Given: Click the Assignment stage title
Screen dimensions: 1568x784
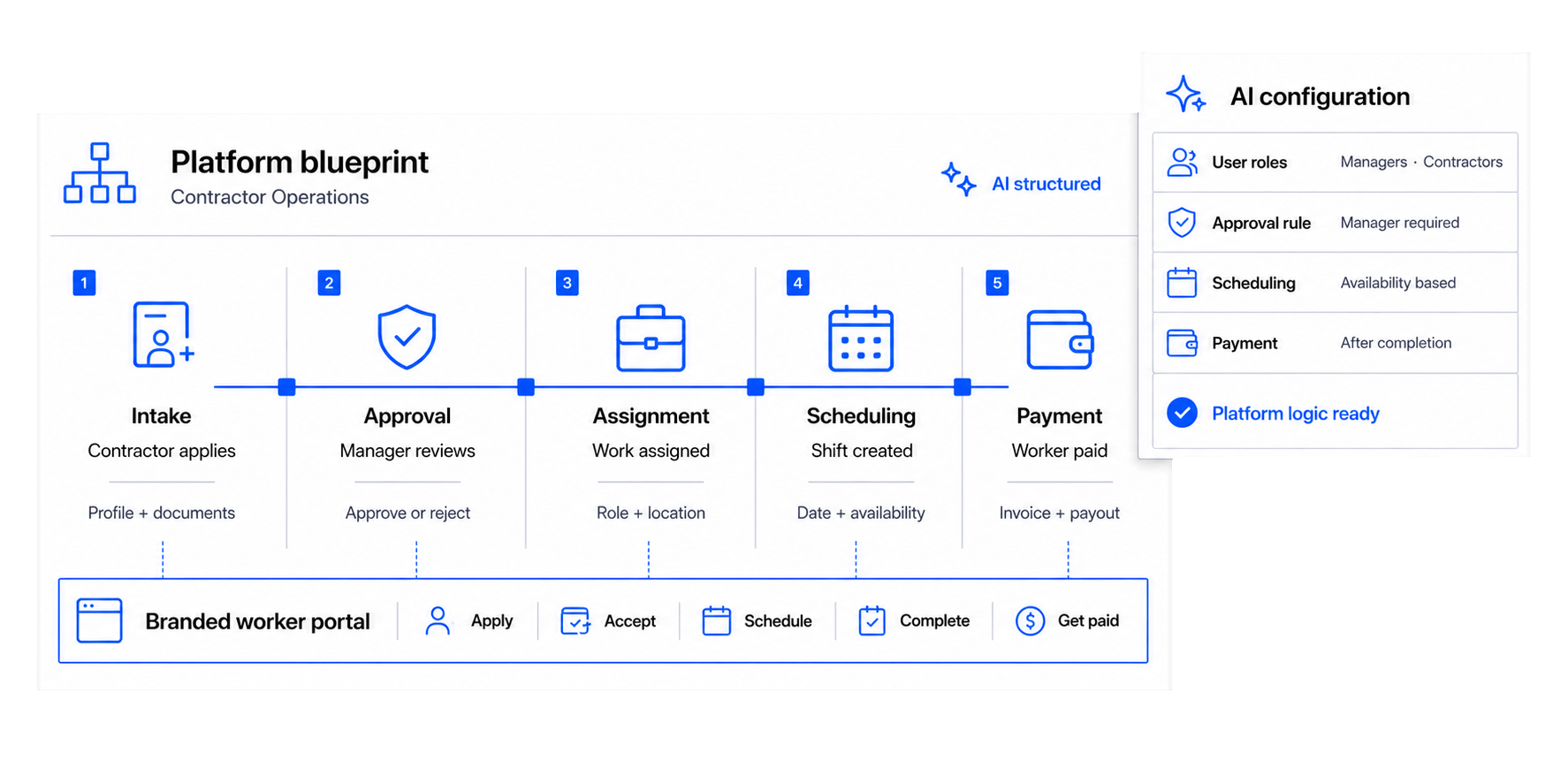Looking at the screenshot, I should pos(651,415).
